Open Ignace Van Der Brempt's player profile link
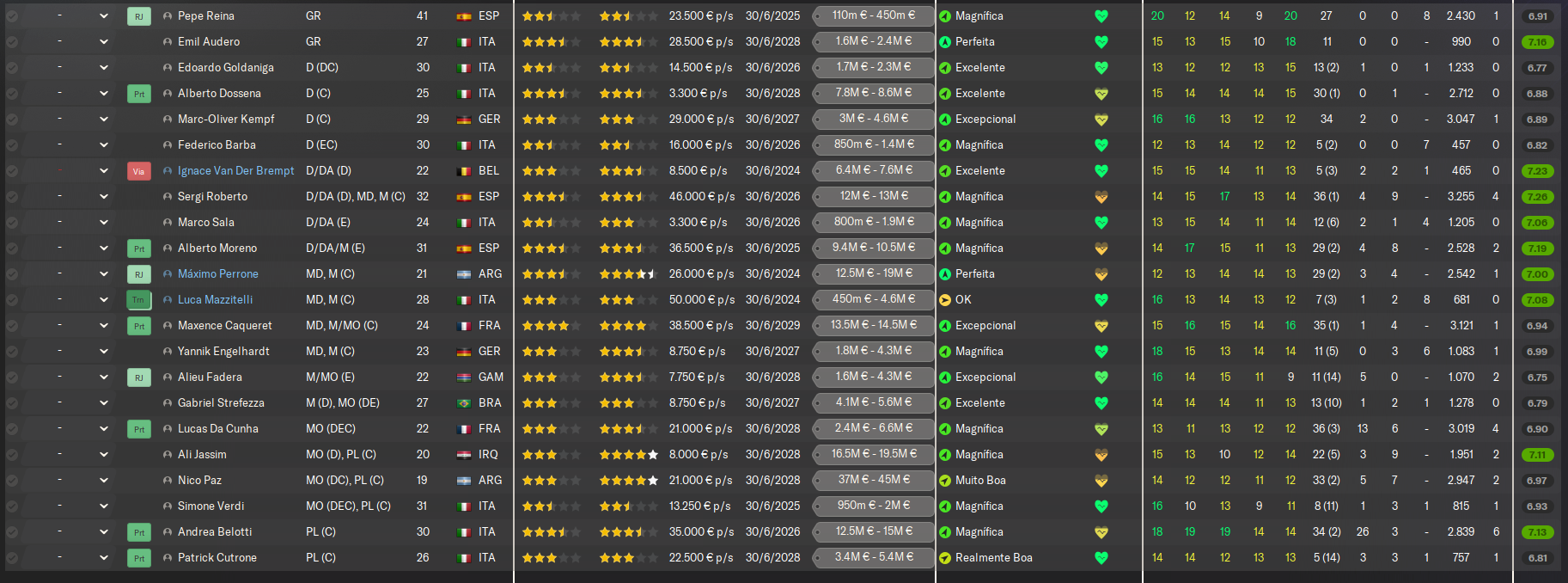 [235, 171]
